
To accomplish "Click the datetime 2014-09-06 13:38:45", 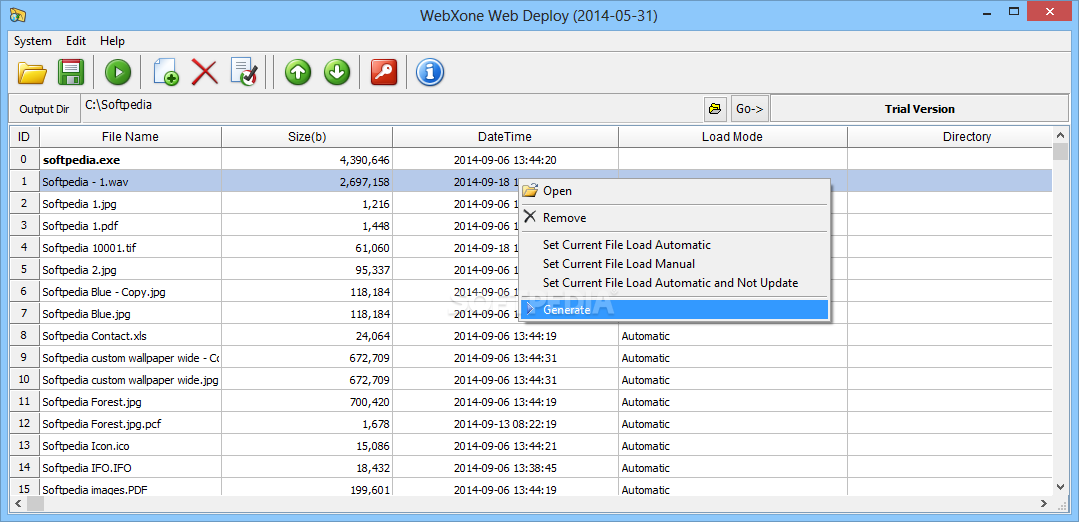I will [x=505, y=468].
